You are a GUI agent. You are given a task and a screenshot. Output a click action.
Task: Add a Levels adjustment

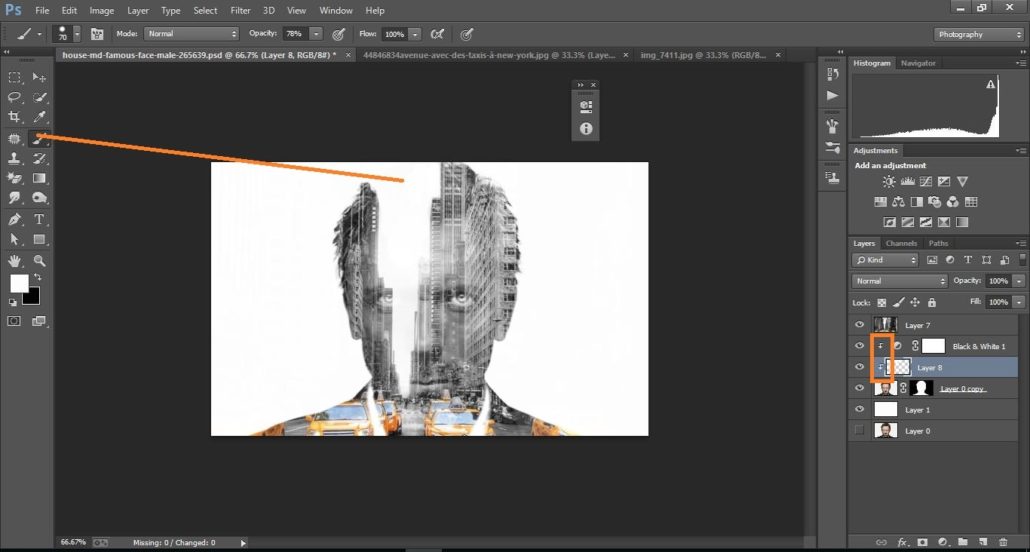click(907, 181)
